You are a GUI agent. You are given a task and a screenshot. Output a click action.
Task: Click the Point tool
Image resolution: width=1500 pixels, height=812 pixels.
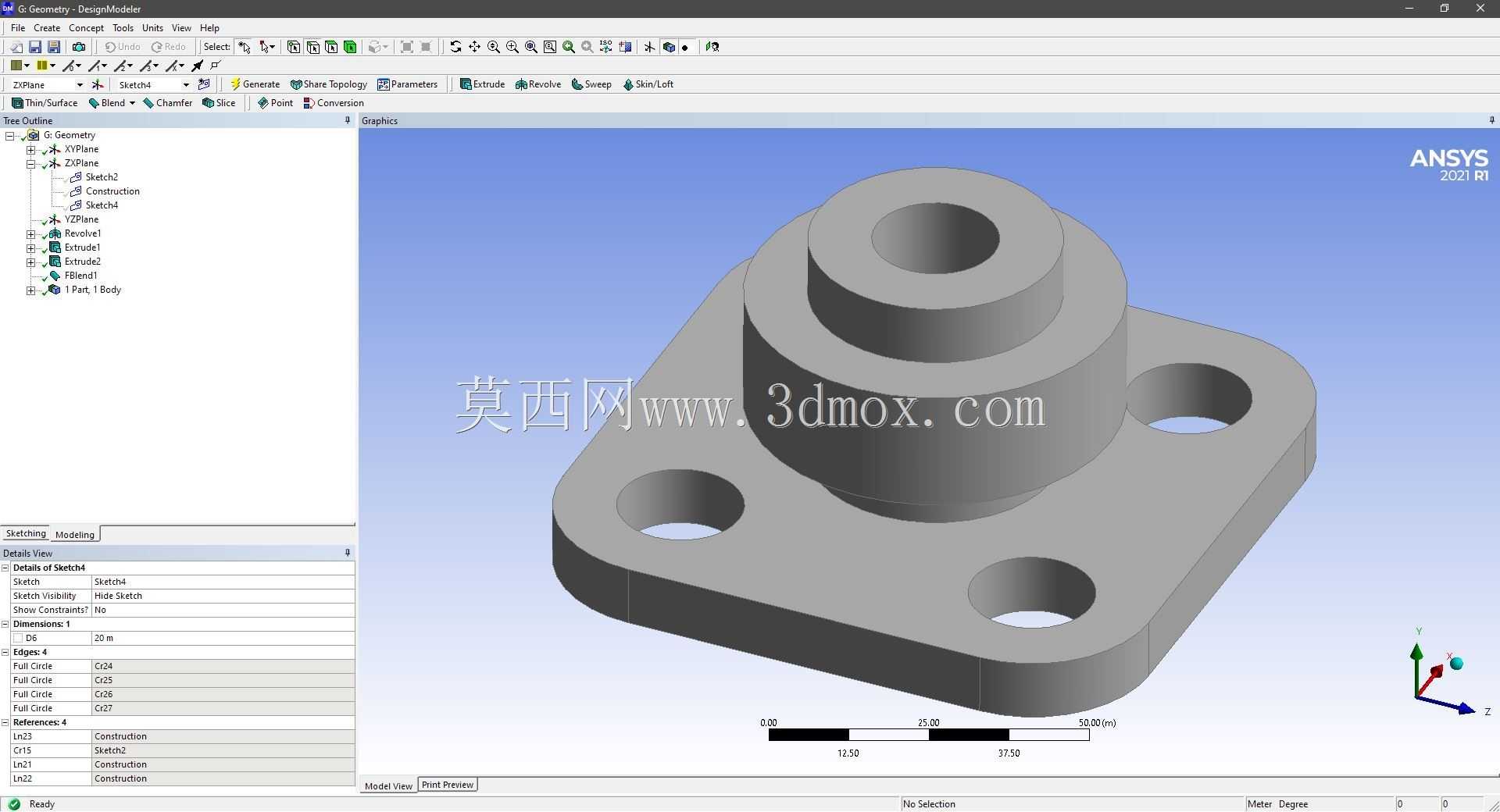pos(275,103)
